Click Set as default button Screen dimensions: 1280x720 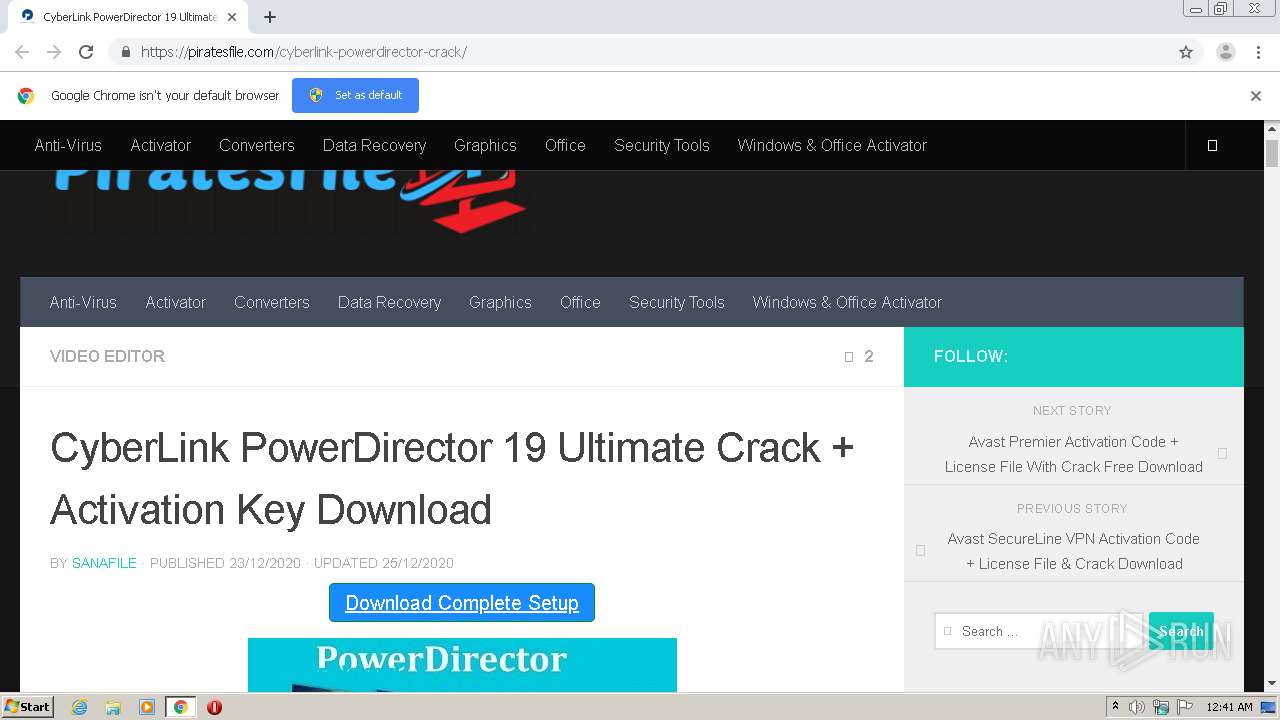[355, 95]
